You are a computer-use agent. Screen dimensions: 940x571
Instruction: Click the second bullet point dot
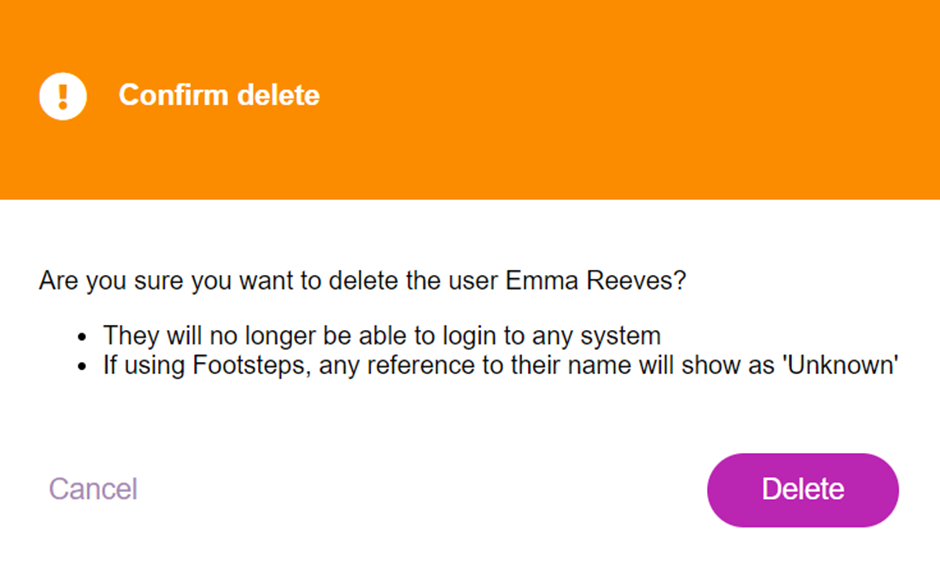pos(83,367)
